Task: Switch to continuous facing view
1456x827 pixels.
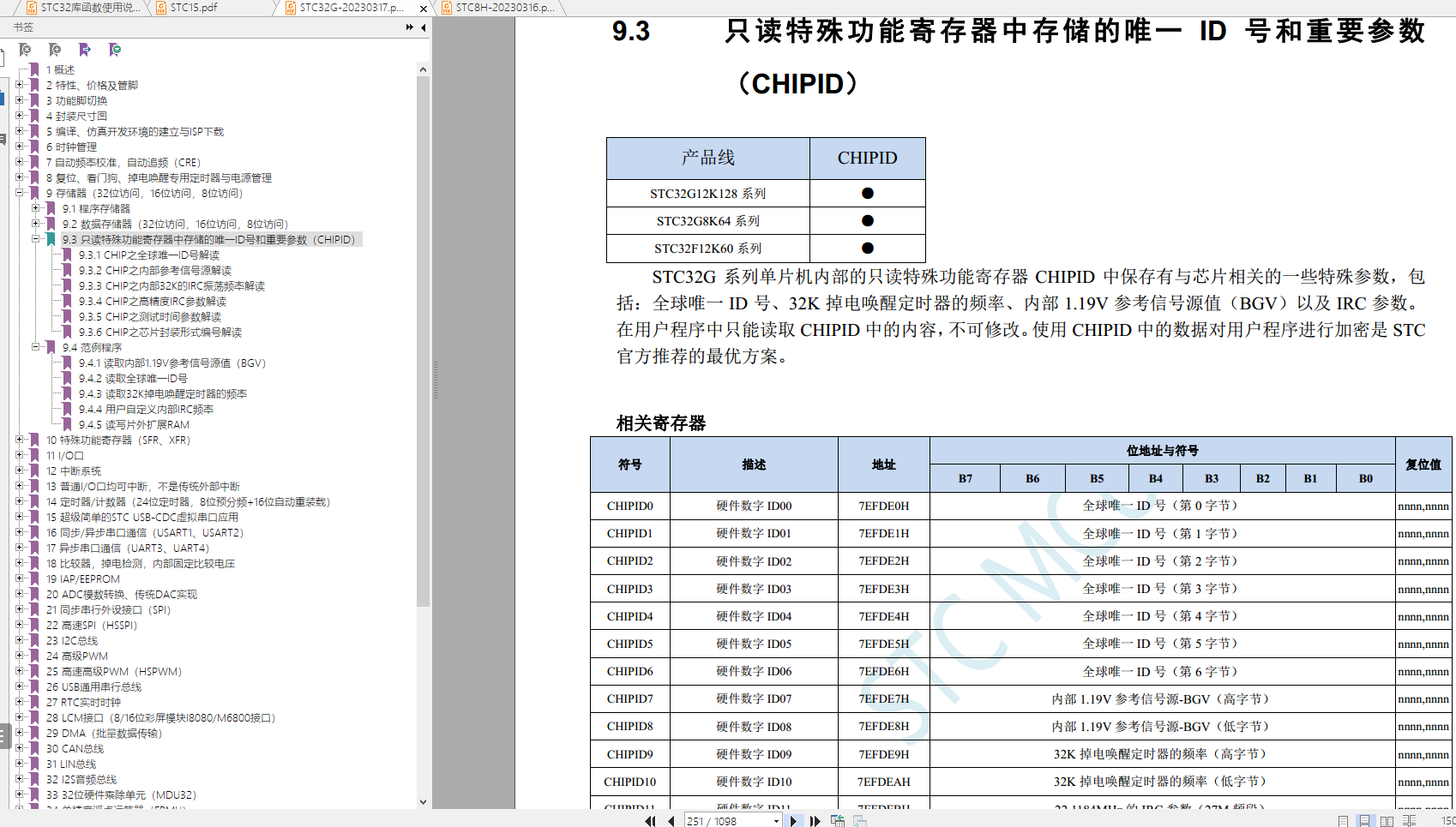Action: click(x=1409, y=821)
